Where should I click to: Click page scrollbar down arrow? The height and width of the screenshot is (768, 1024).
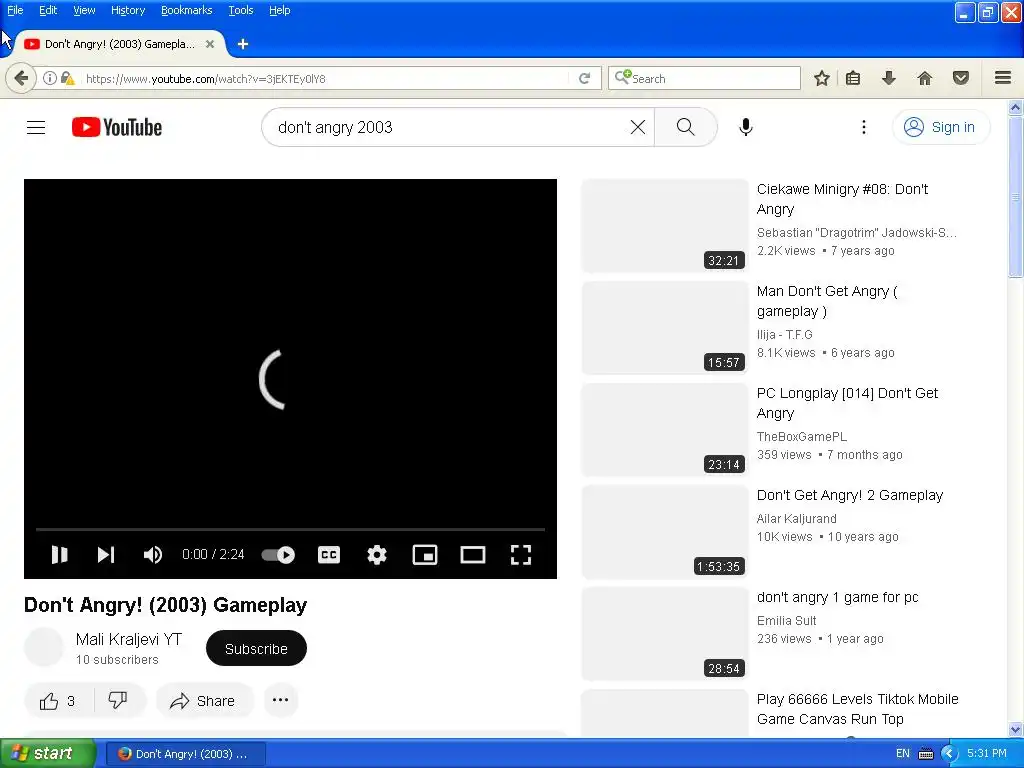tap(1016, 729)
